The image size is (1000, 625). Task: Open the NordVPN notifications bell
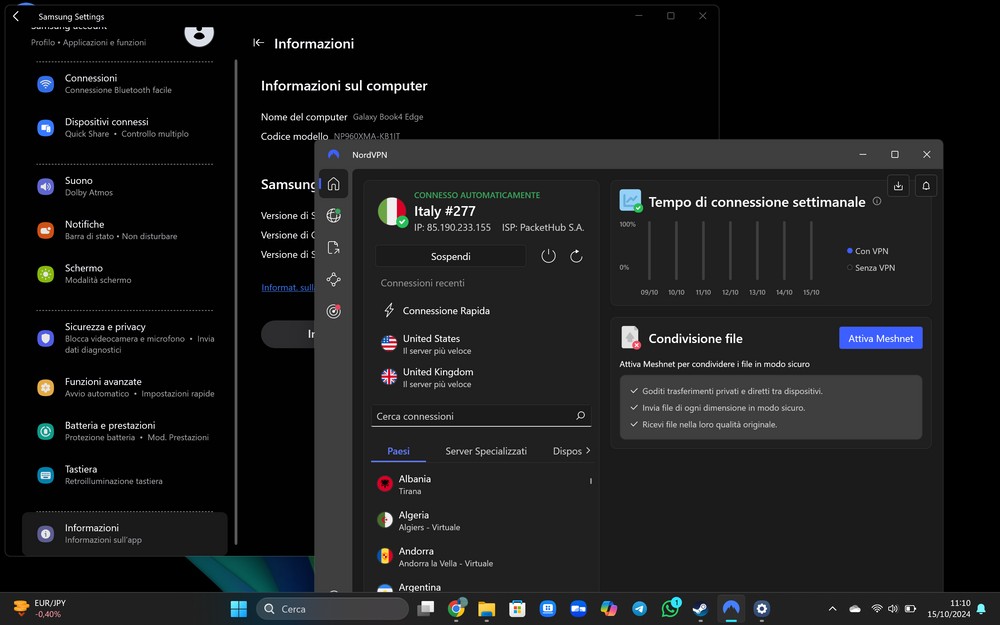(x=926, y=186)
